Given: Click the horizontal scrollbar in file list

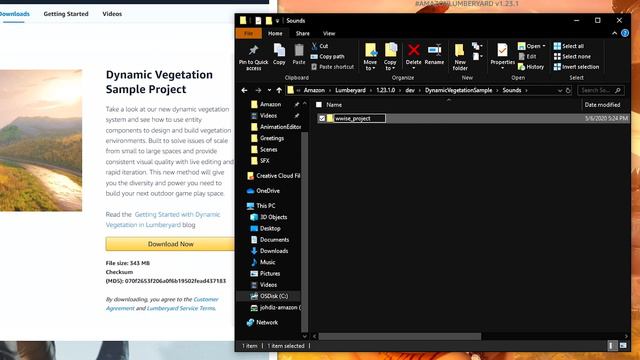Looking at the screenshot, I should point(400,336).
